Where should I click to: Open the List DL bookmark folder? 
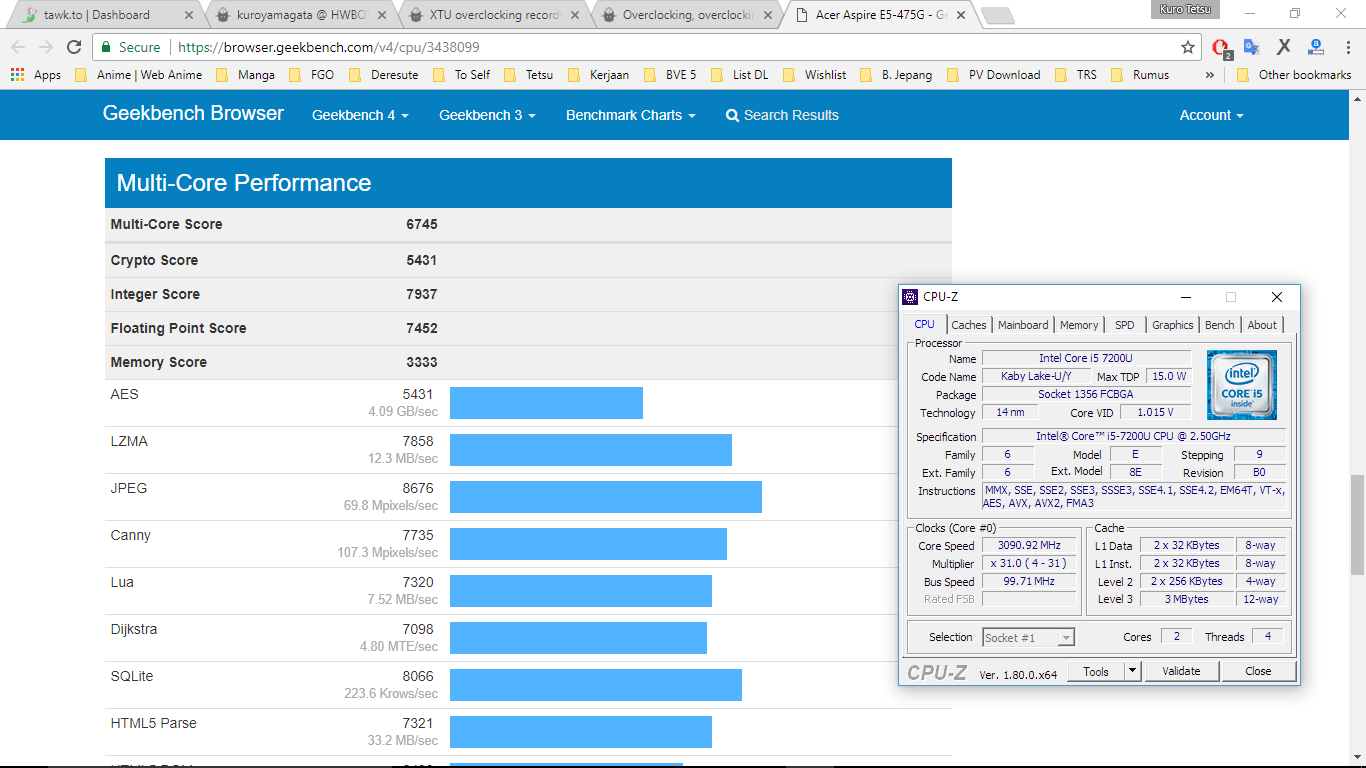click(739, 75)
